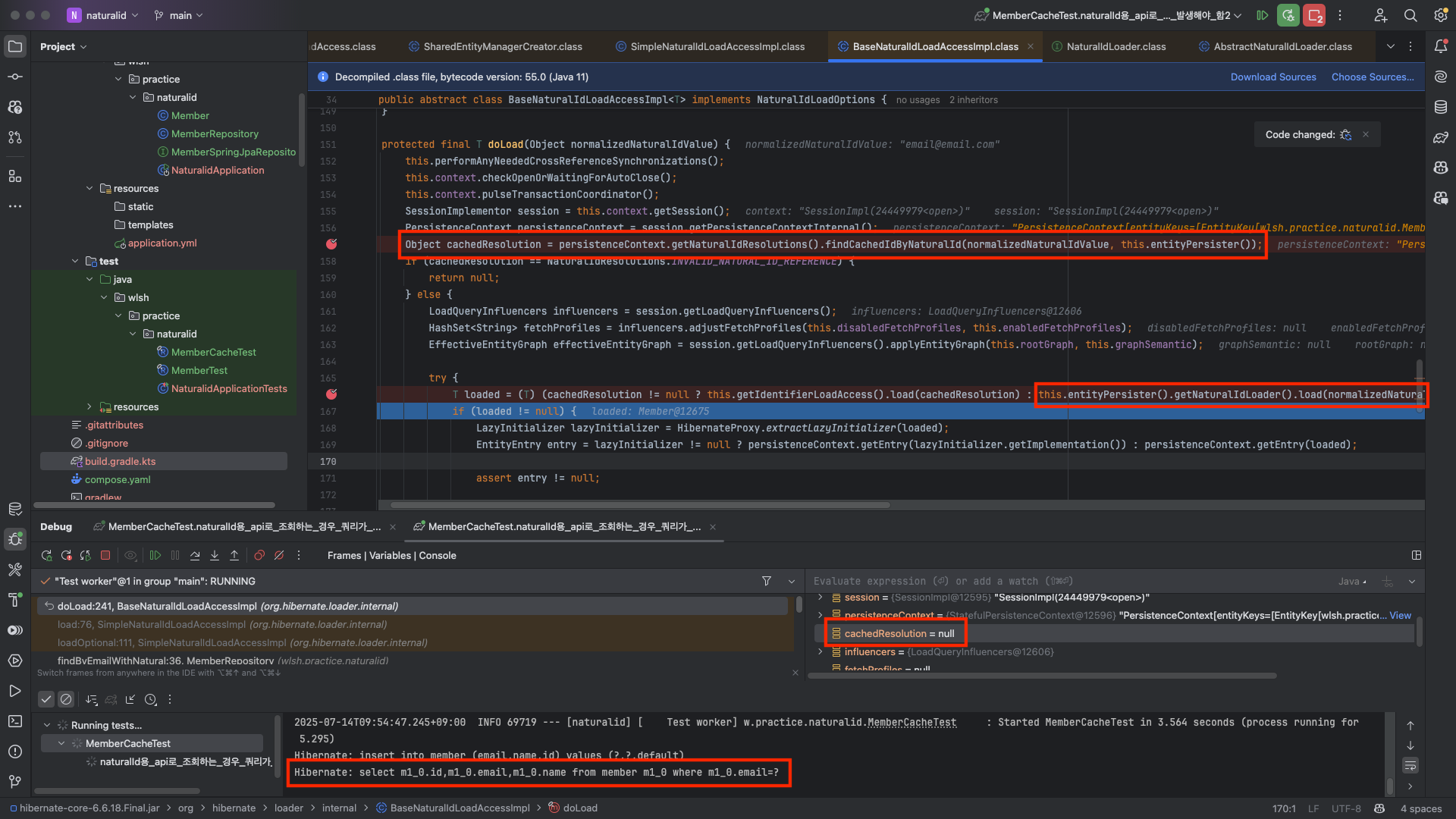Click Step Over in Debug toolbar

[195, 556]
